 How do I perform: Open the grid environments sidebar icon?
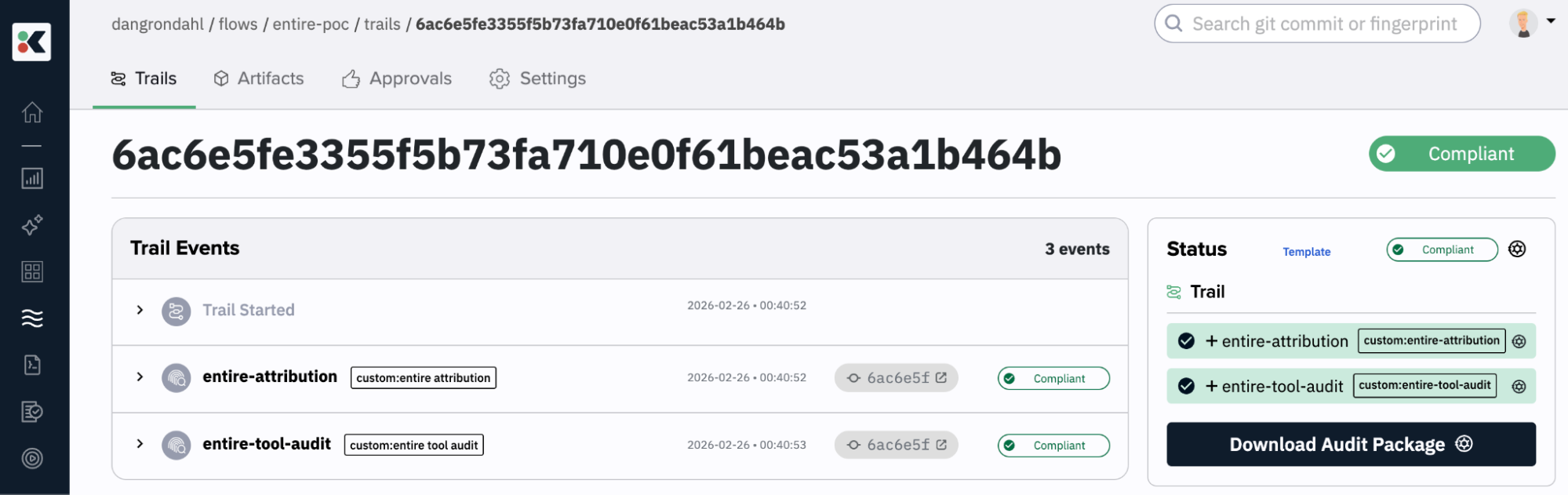32,271
